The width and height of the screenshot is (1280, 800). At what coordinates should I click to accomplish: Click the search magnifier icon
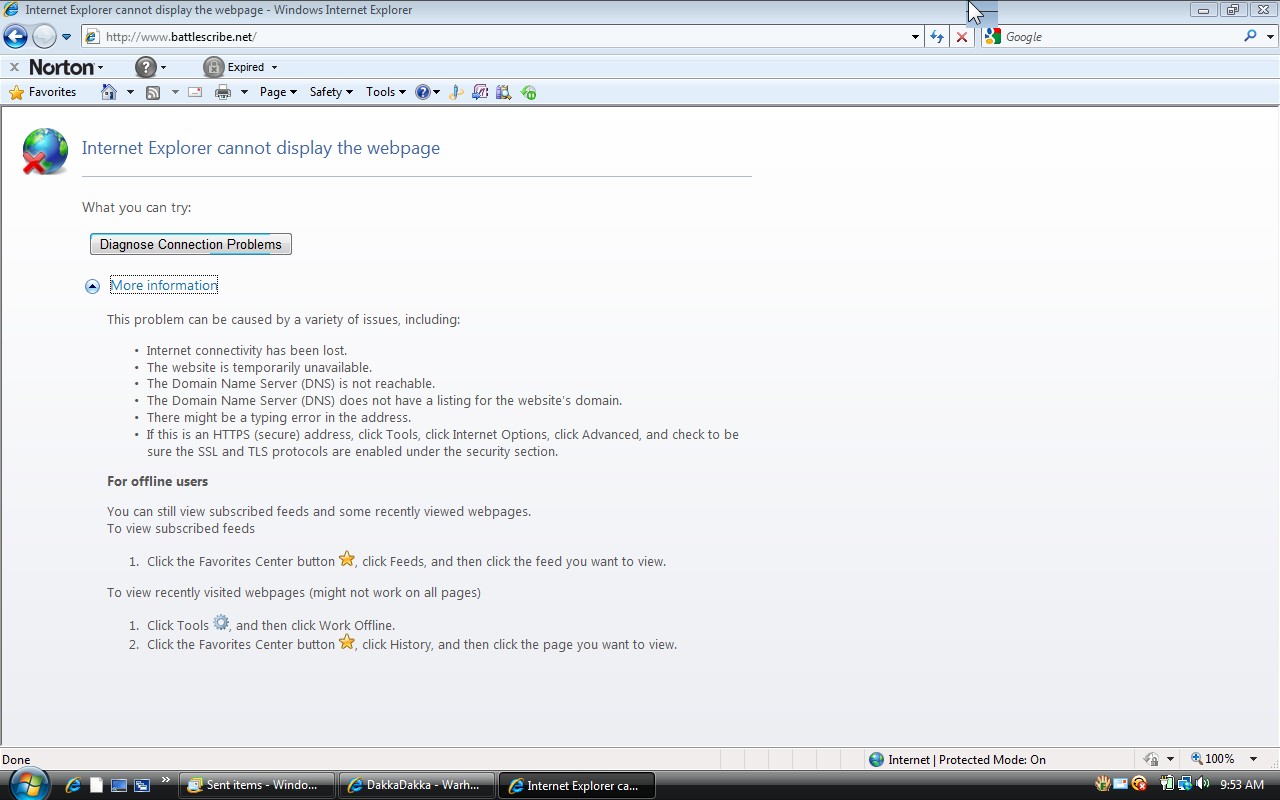[1250, 36]
